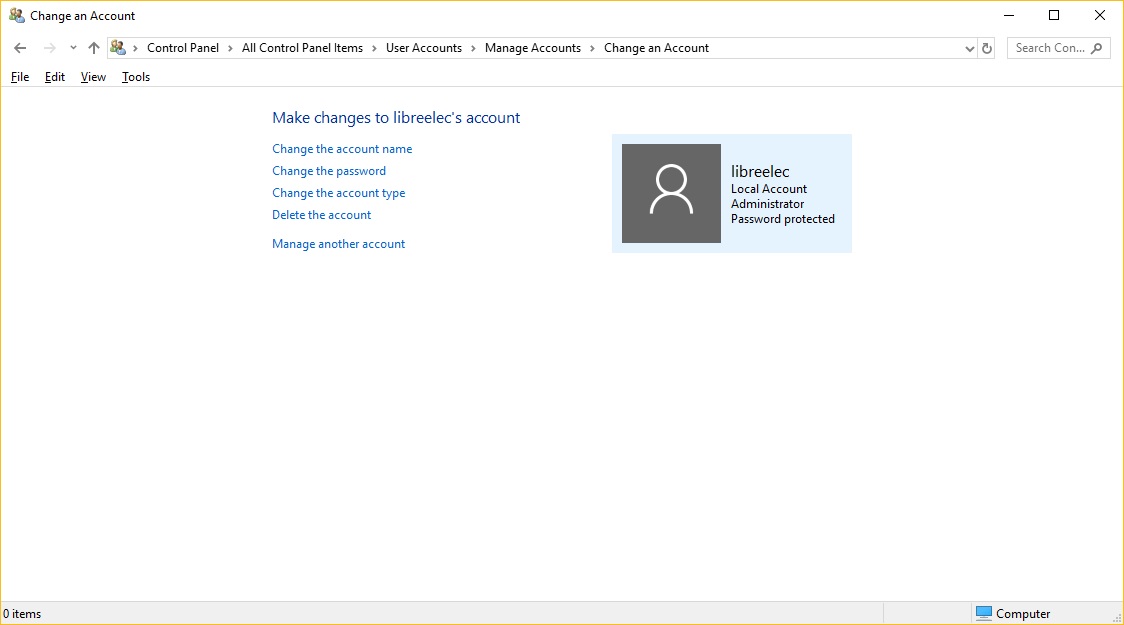Go to Manage another account
Viewport: 1124px width, 625px height.
(x=338, y=244)
